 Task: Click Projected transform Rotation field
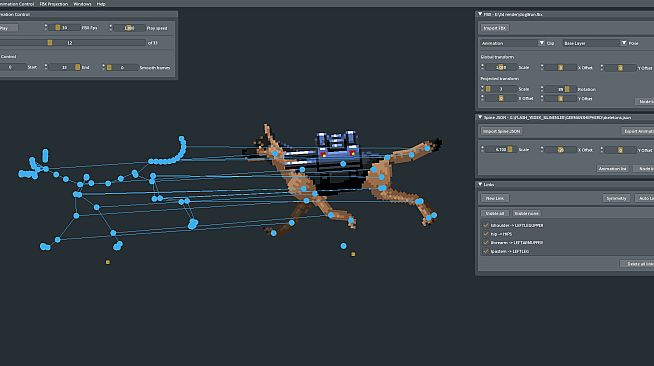click(x=561, y=89)
